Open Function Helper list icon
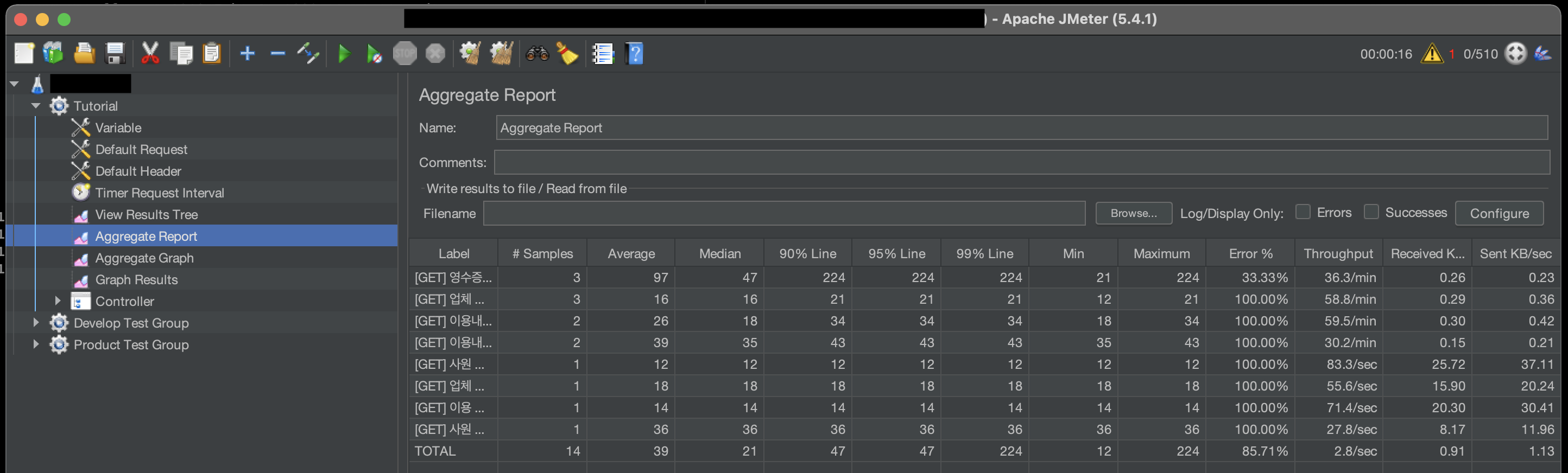The height and width of the screenshot is (473, 1568). point(603,54)
